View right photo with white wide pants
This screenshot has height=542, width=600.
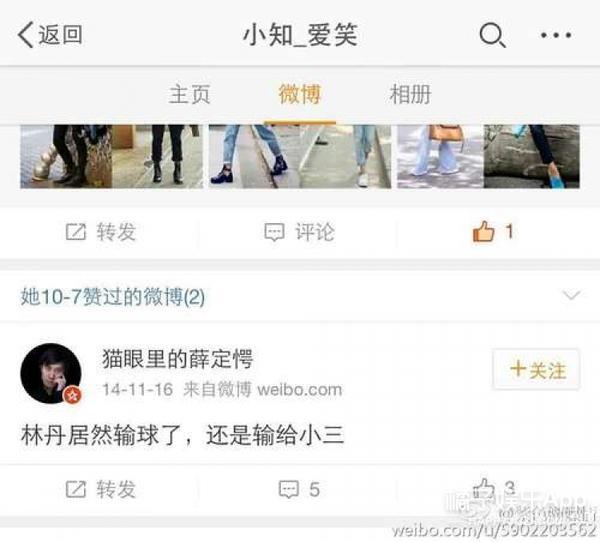pyautogui.click(x=488, y=156)
